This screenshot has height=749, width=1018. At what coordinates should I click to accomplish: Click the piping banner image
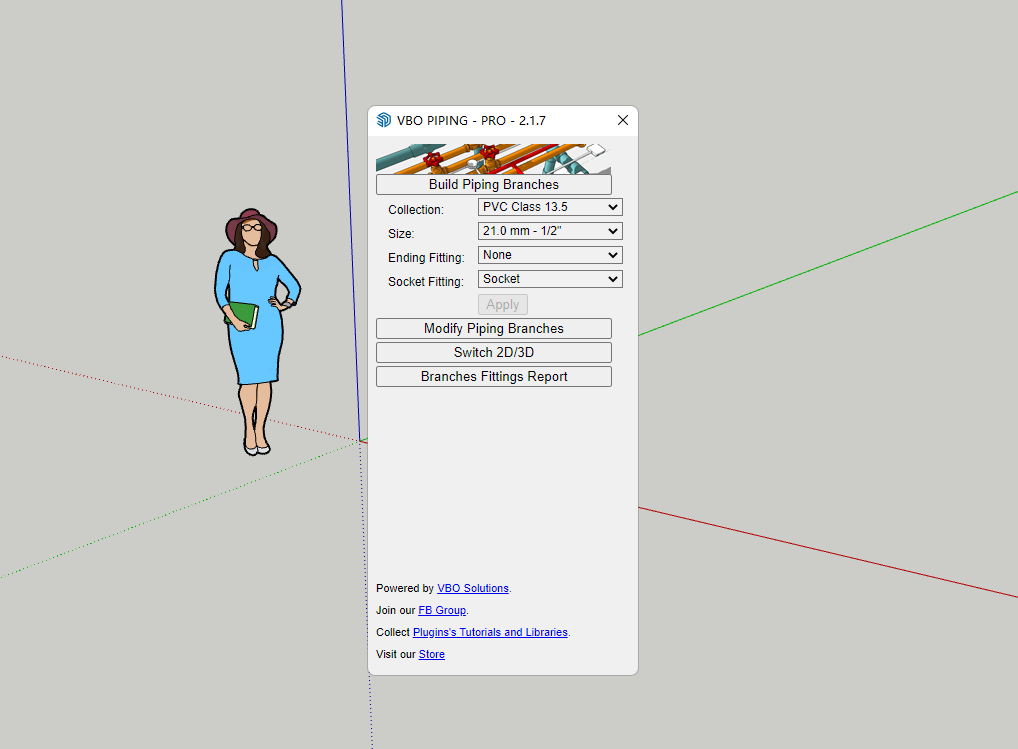click(x=493, y=158)
